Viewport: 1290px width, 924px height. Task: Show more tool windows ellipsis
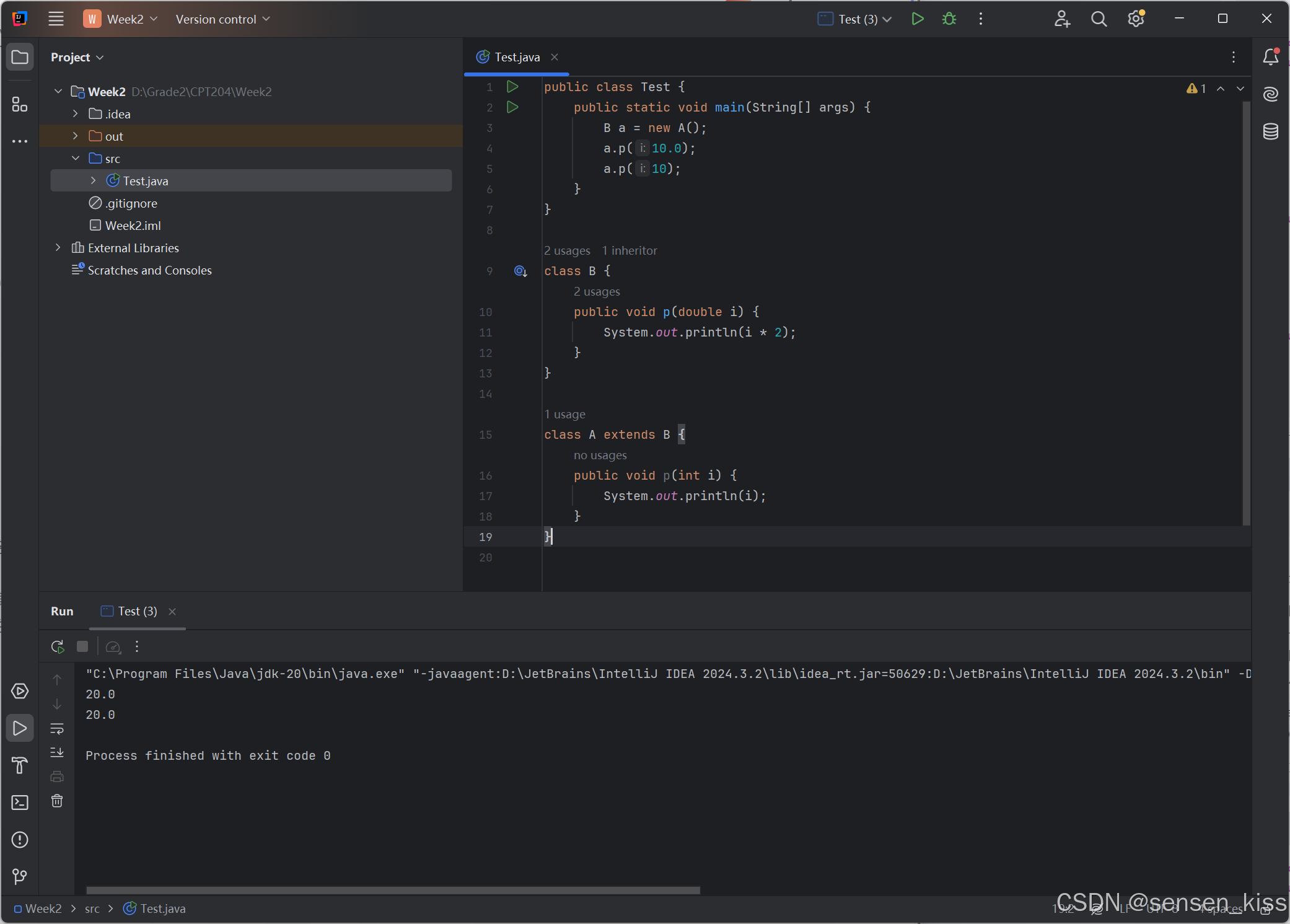tap(20, 141)
